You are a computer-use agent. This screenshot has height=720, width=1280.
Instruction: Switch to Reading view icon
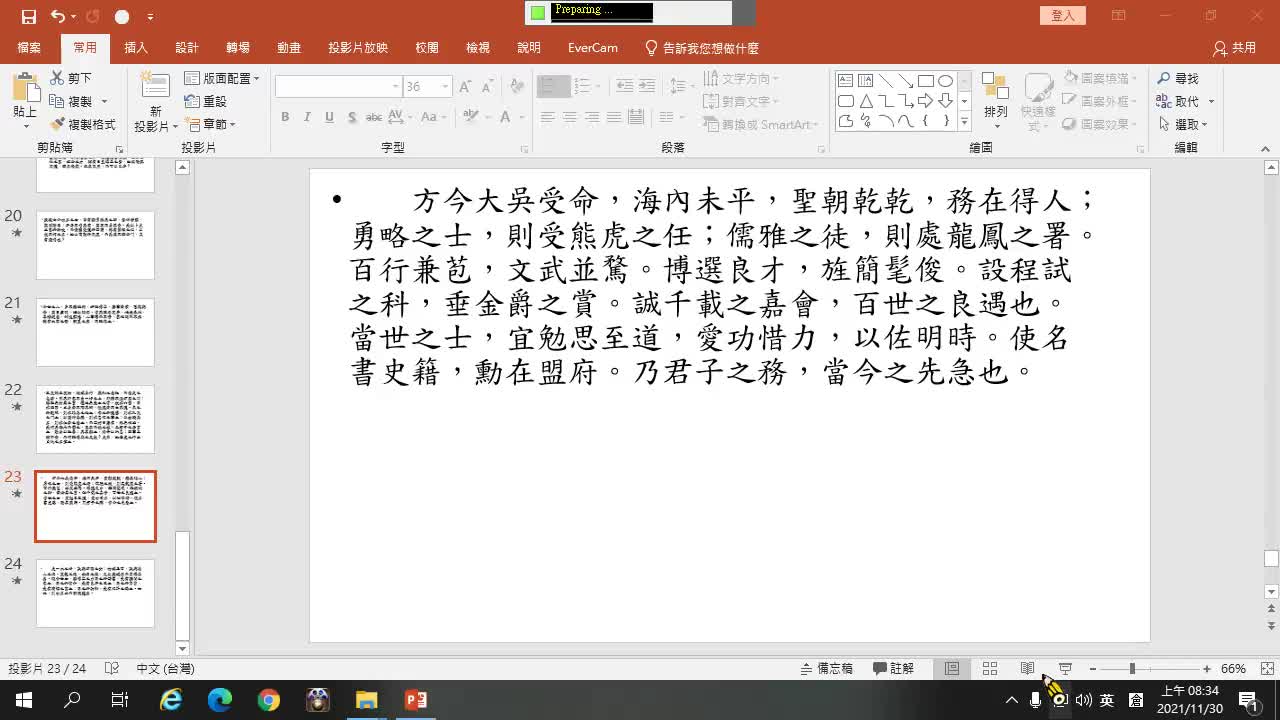point(1027,668)
